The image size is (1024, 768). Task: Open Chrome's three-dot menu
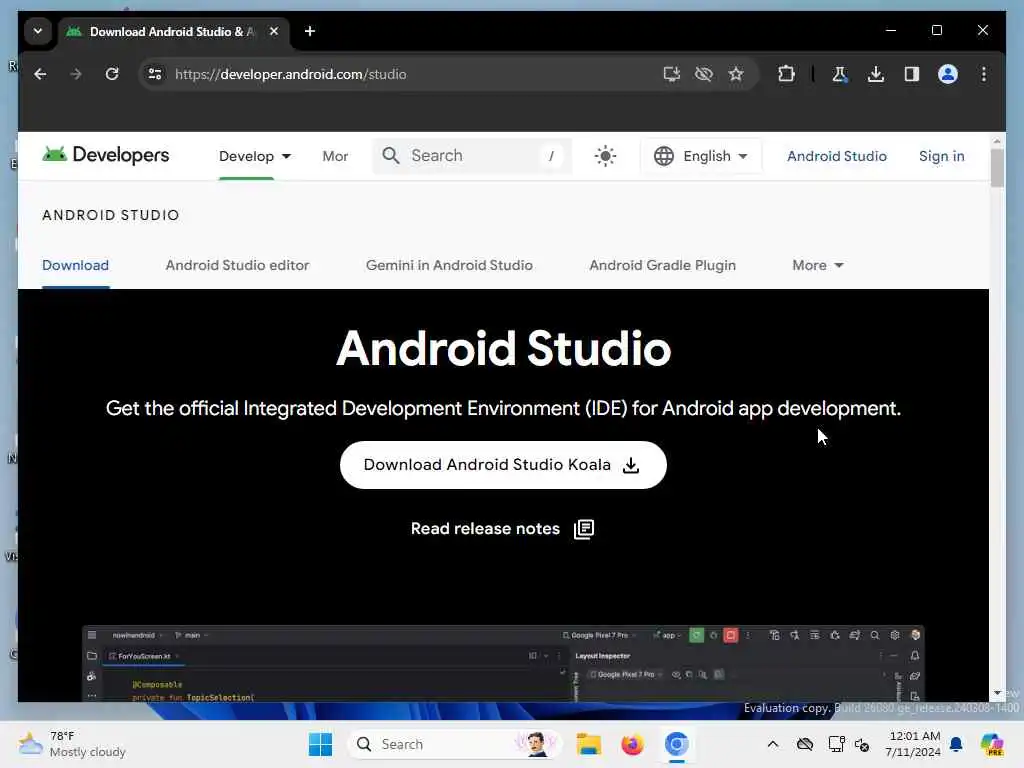(x=984, y=74)
